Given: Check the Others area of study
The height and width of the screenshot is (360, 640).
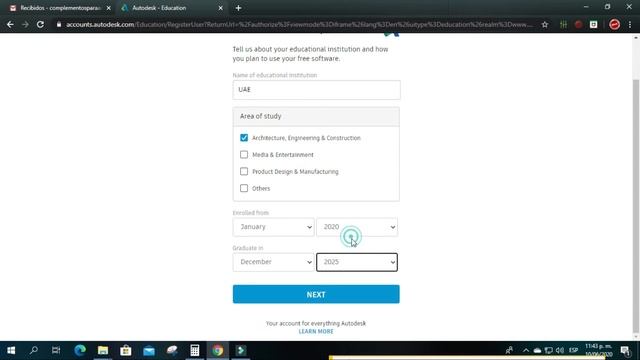Looking at the screenshot, I should click(244, 188).
